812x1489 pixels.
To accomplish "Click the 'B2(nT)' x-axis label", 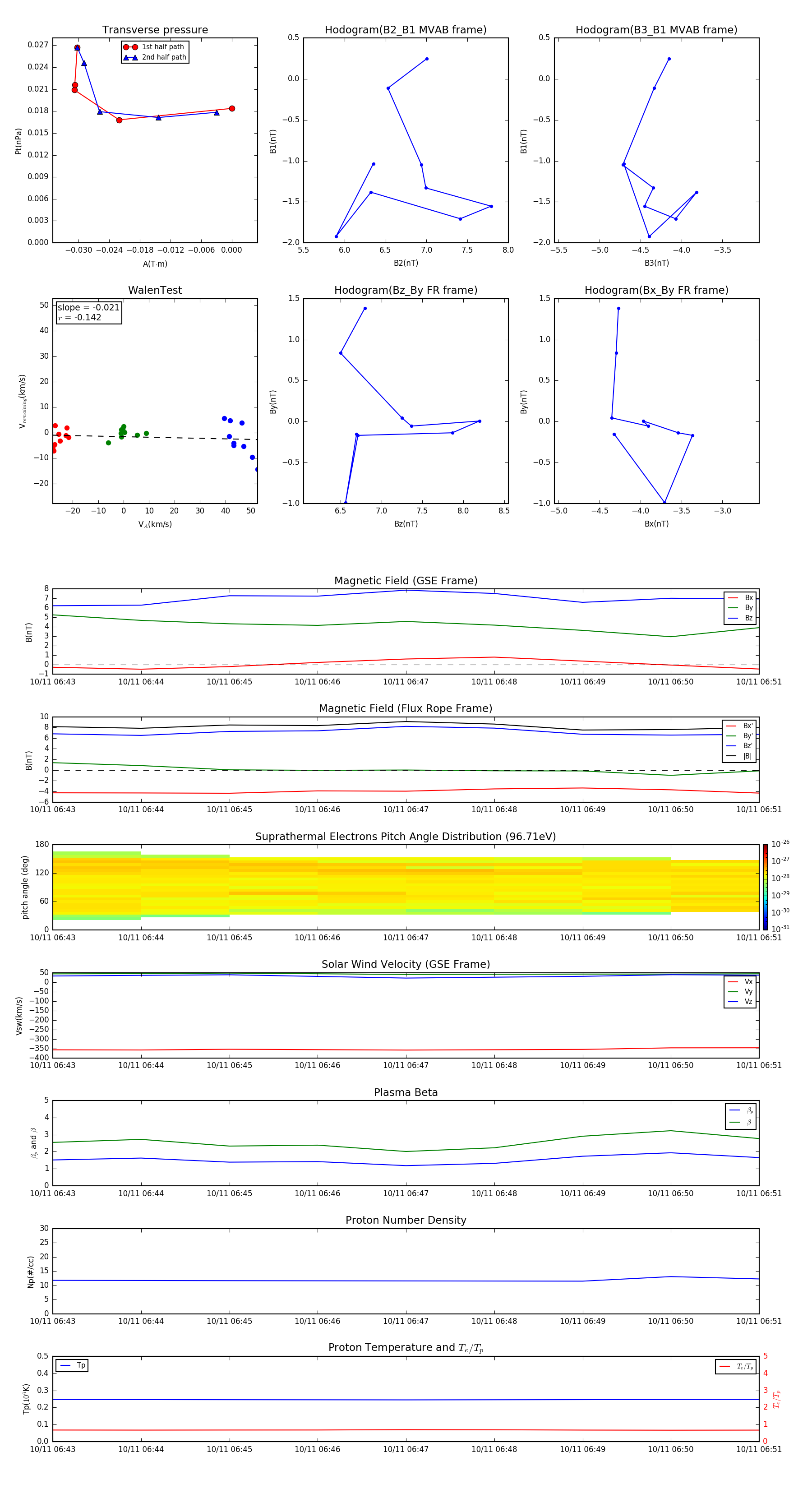I will tap(406, 263).
